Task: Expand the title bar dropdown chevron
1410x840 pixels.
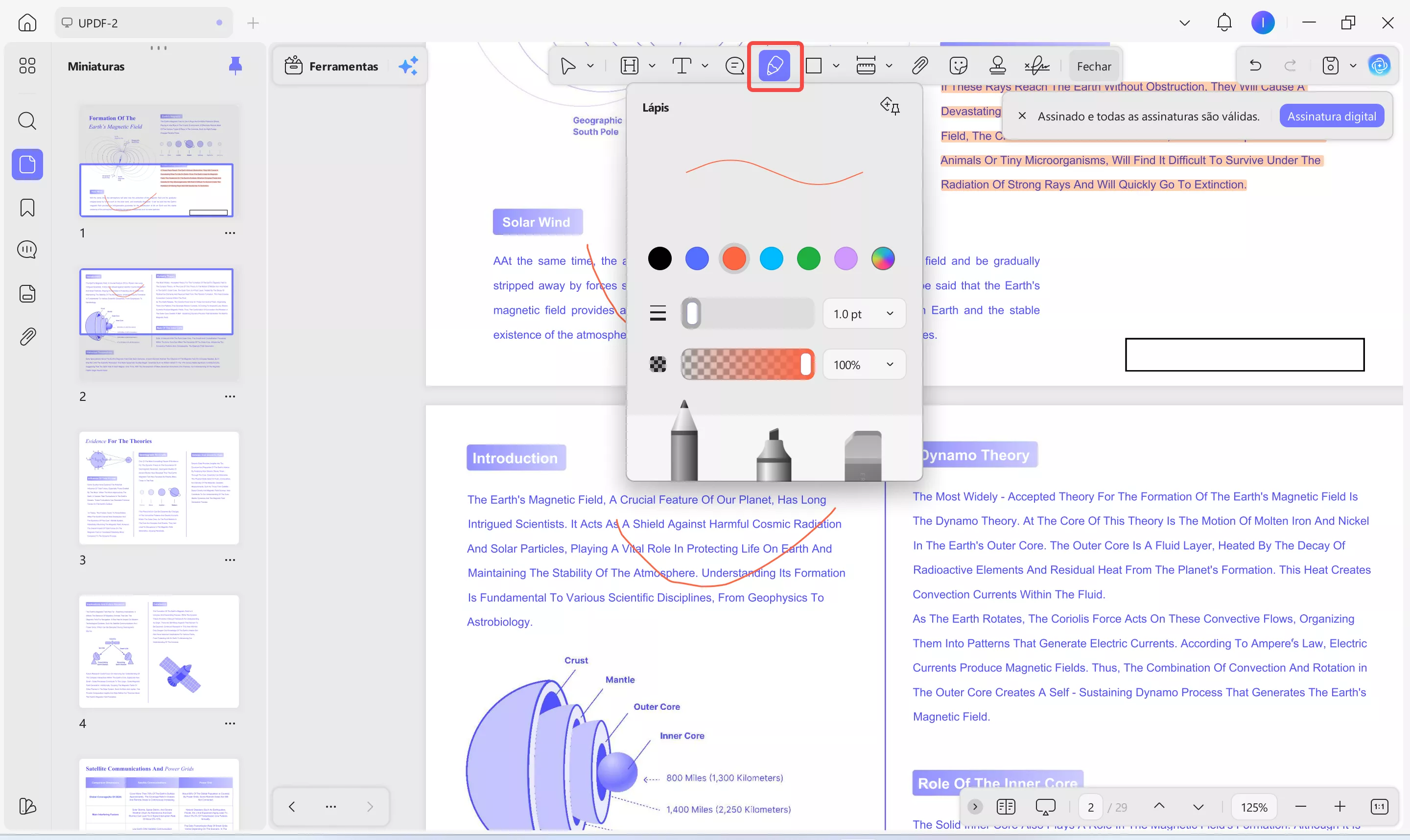Action: [1184, 23]
